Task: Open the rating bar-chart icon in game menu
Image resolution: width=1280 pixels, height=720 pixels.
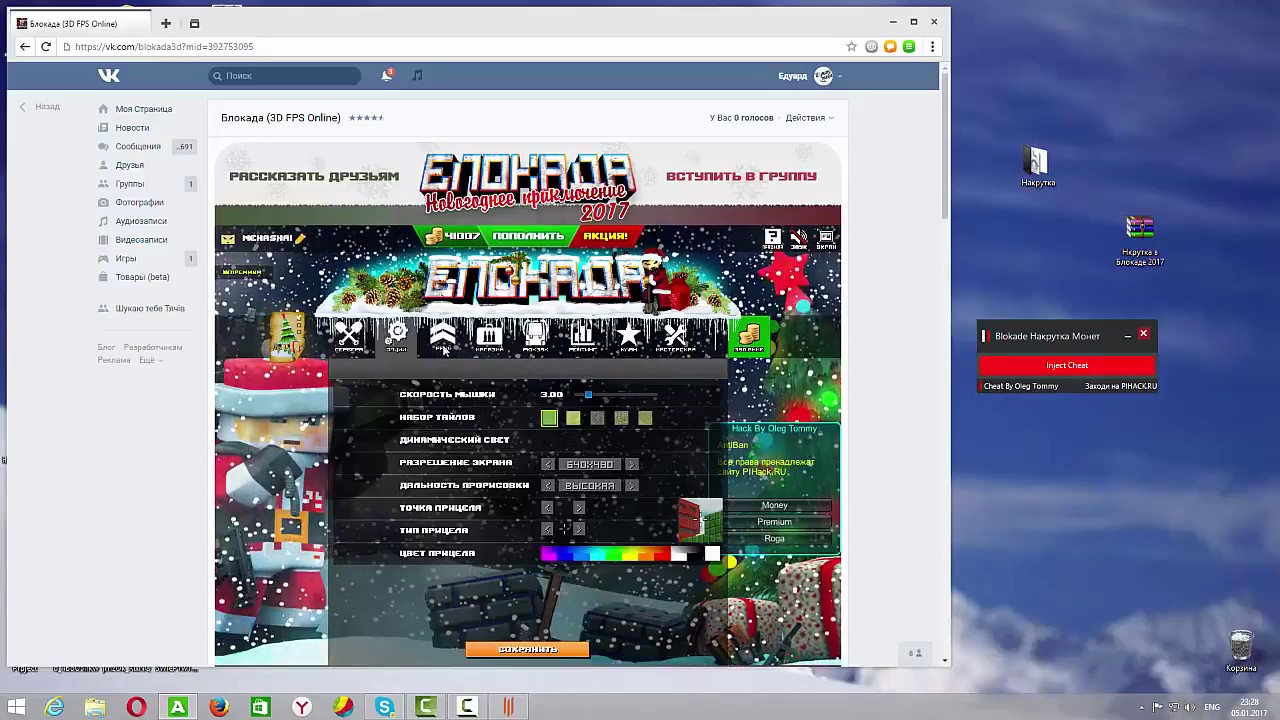Action: coord(582,336)
